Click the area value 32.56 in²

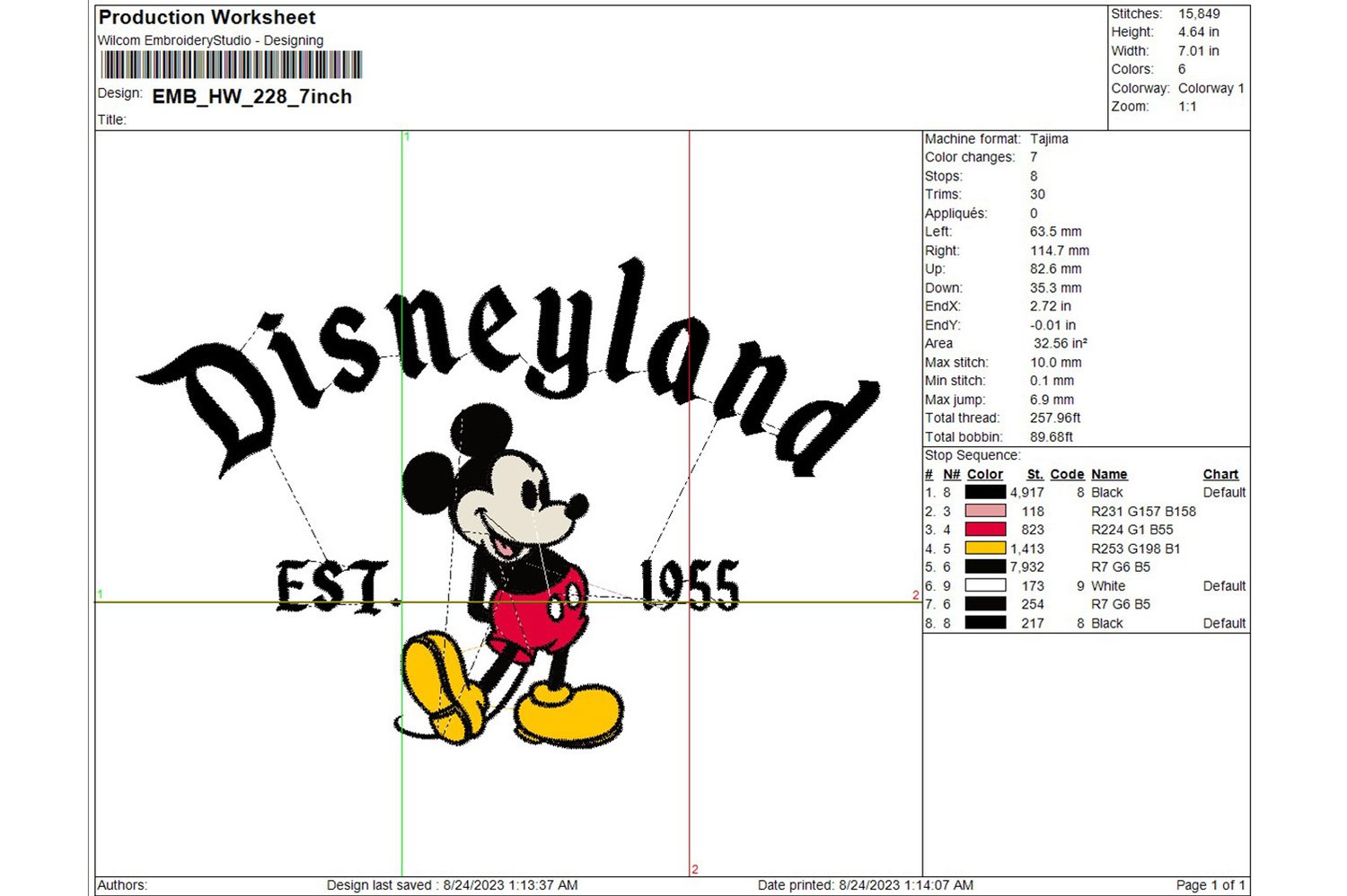pyautogui.click(x=1061, y=344)
